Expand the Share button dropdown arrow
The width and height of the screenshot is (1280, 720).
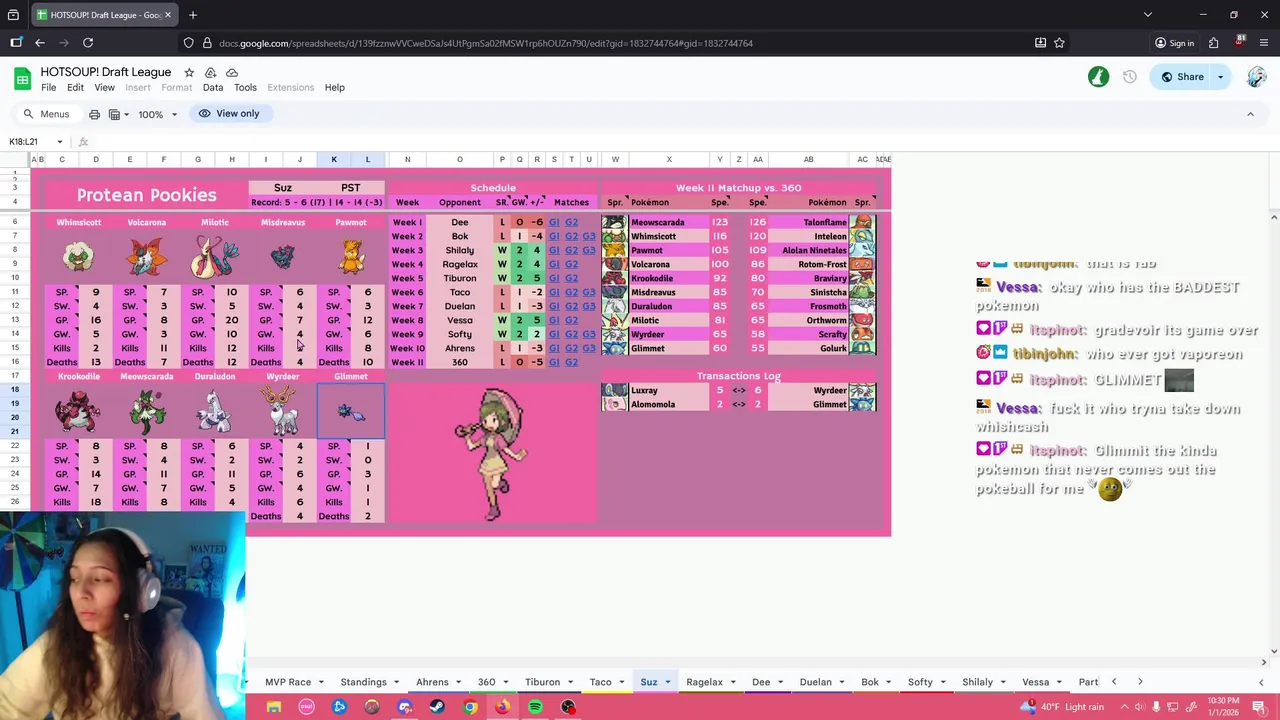coord(1220,77)
